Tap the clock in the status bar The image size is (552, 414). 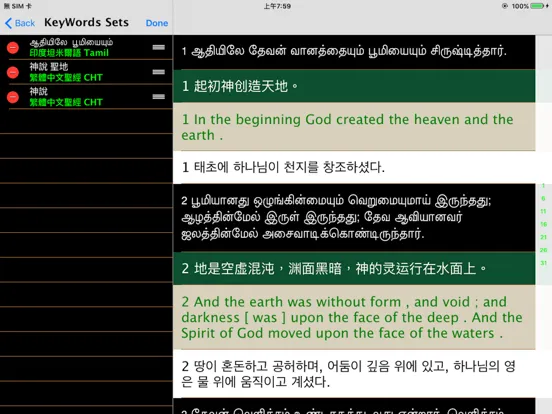277,6
